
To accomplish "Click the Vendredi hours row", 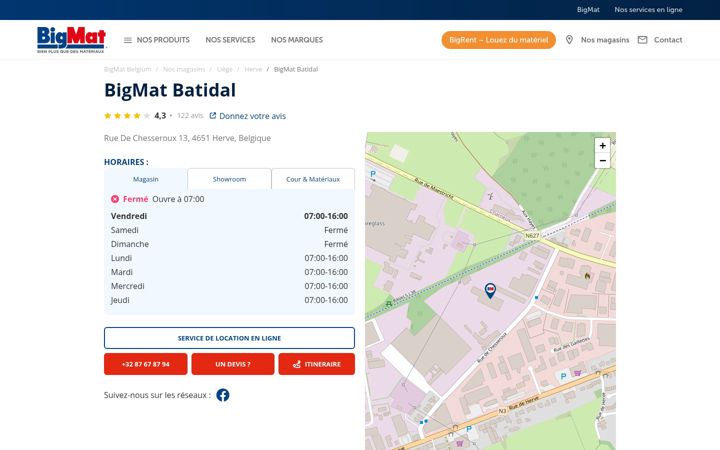I will (x=229, y=216).
